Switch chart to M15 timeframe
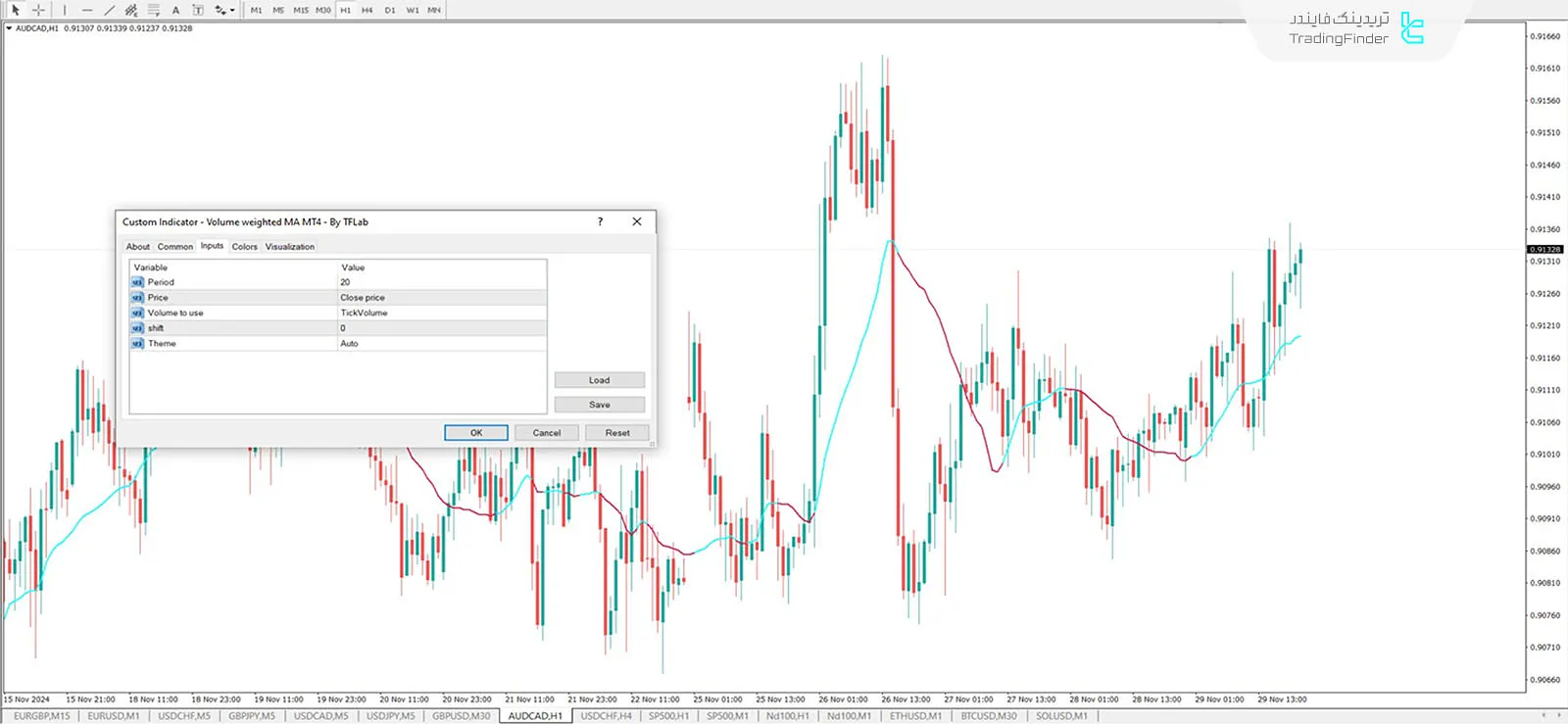 [x=301, y=10]
